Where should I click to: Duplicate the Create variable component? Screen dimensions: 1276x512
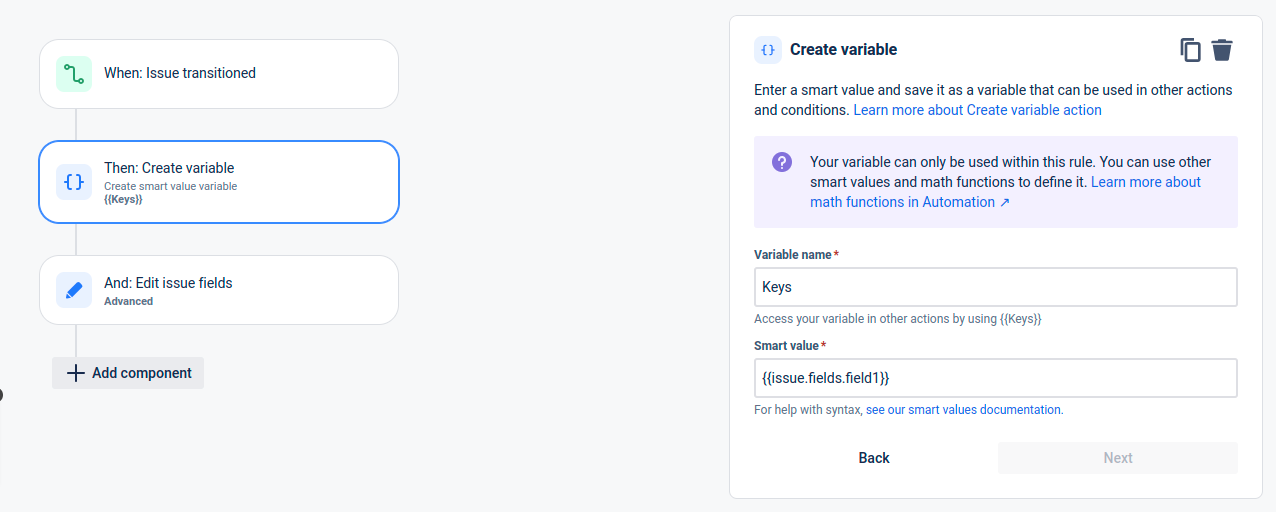pos(1190,50)
